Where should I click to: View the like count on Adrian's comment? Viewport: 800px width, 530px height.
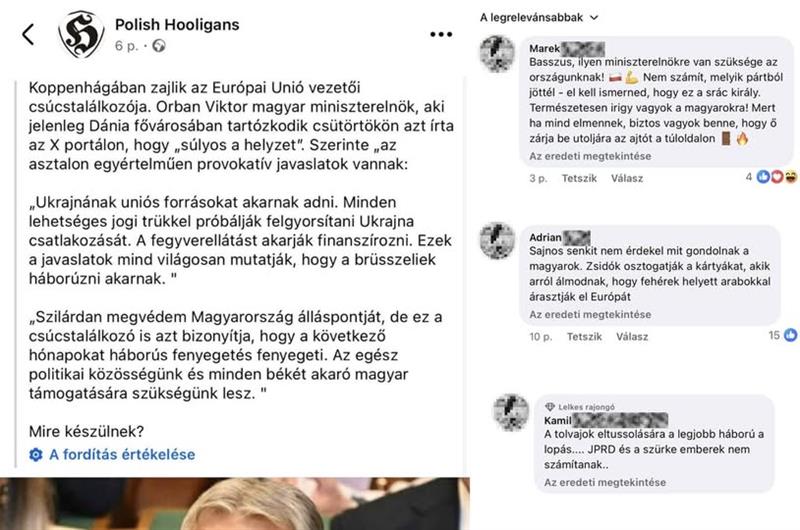[783, 335]
